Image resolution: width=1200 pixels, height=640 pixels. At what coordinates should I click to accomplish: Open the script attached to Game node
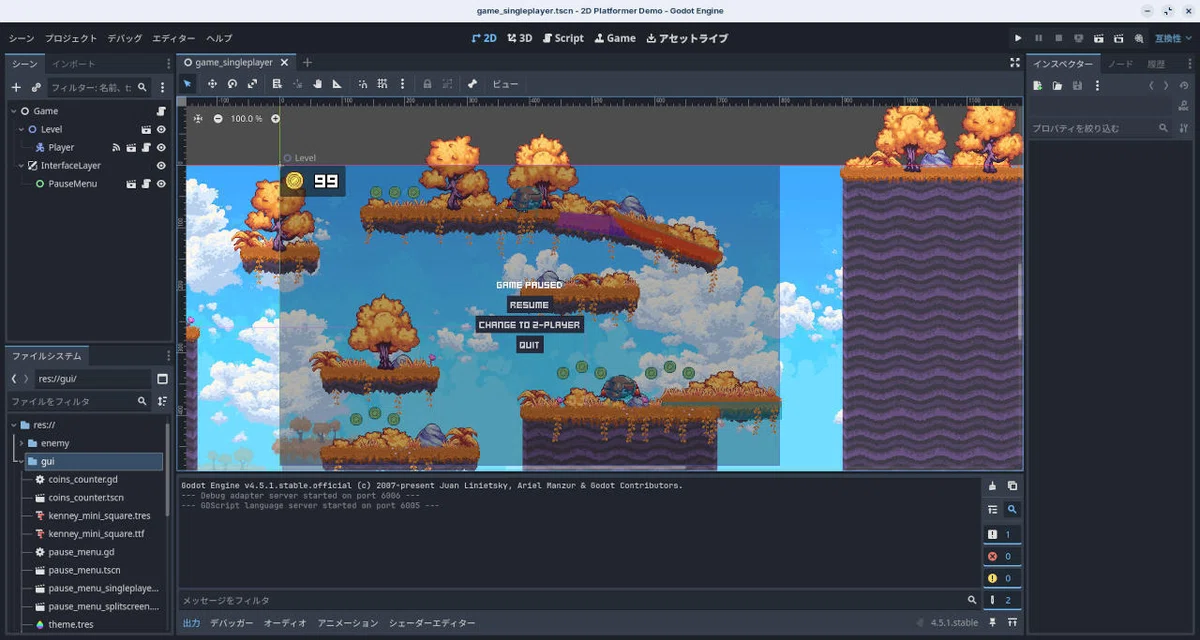(x=161, y=111)
